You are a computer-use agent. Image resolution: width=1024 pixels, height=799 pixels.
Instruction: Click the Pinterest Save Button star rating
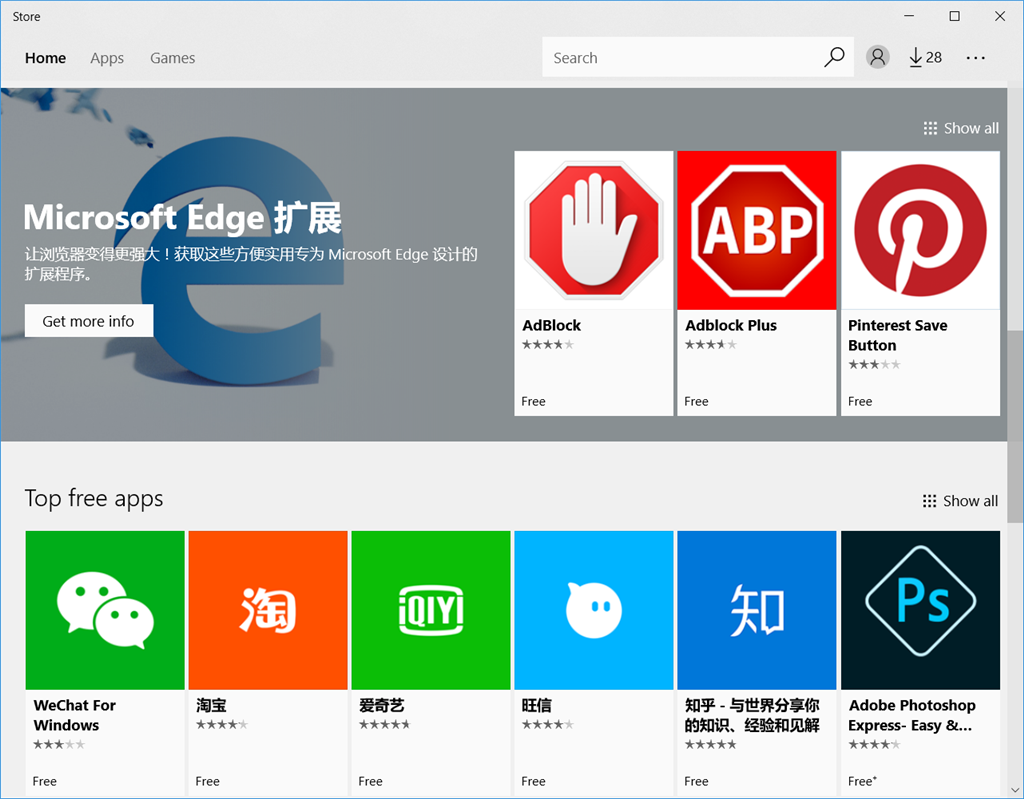(x=874, y=365)
